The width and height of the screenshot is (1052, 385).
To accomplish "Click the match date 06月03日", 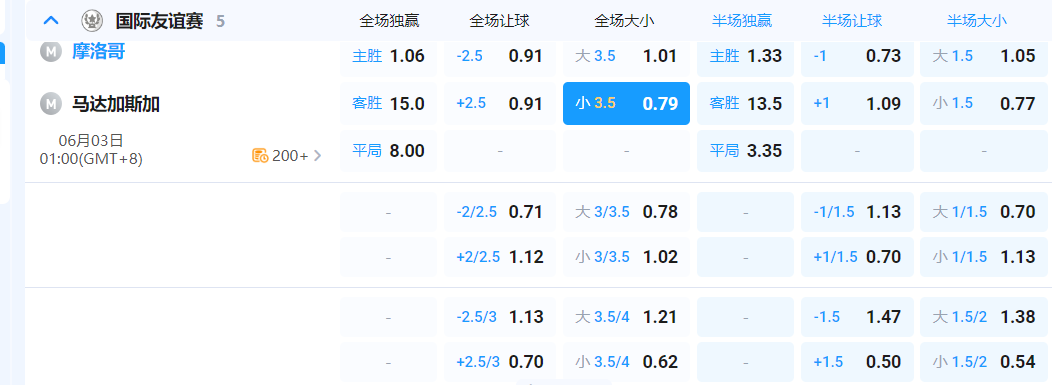I will pos(91,141).
